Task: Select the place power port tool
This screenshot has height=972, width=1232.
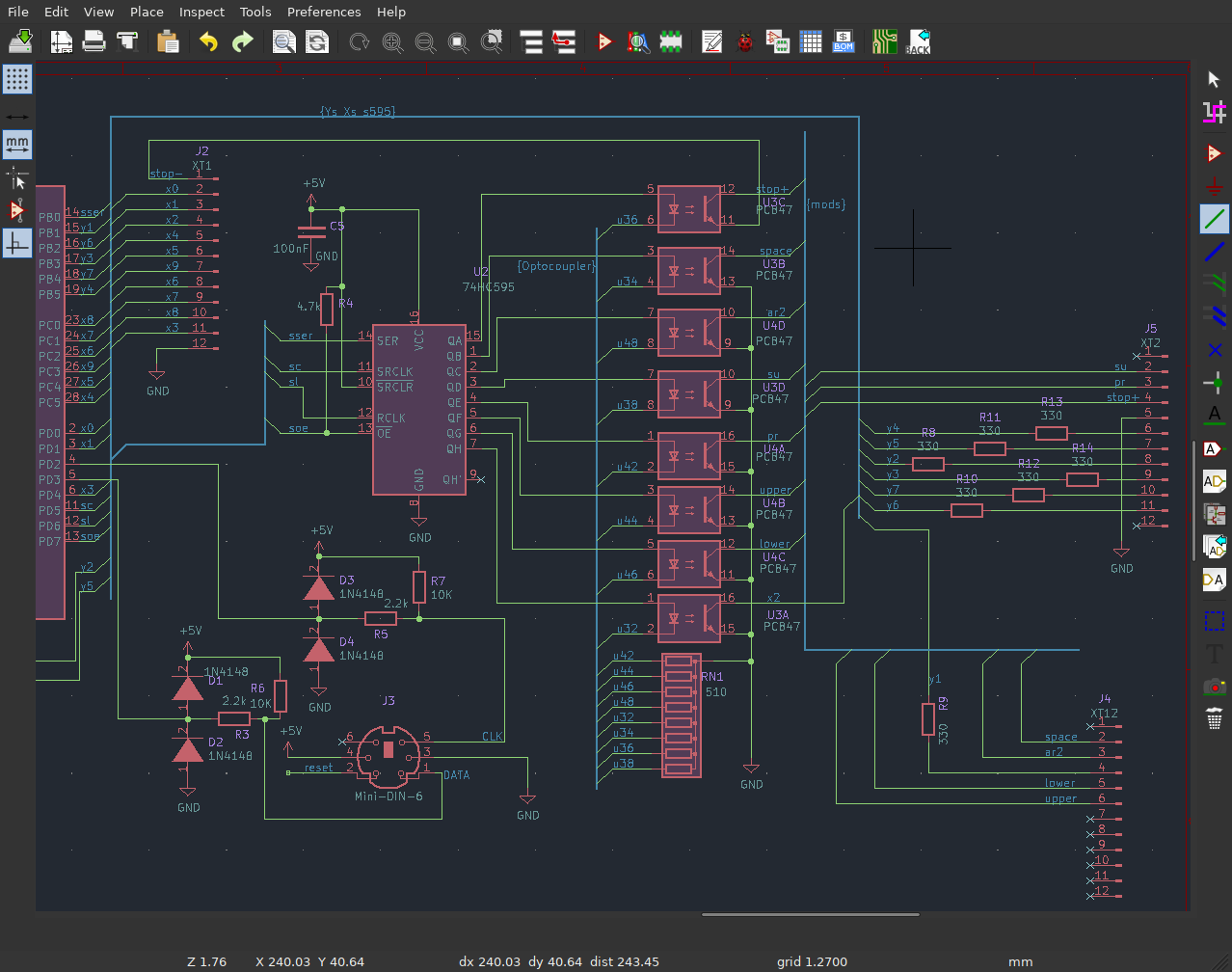Action: point(1214,187)
